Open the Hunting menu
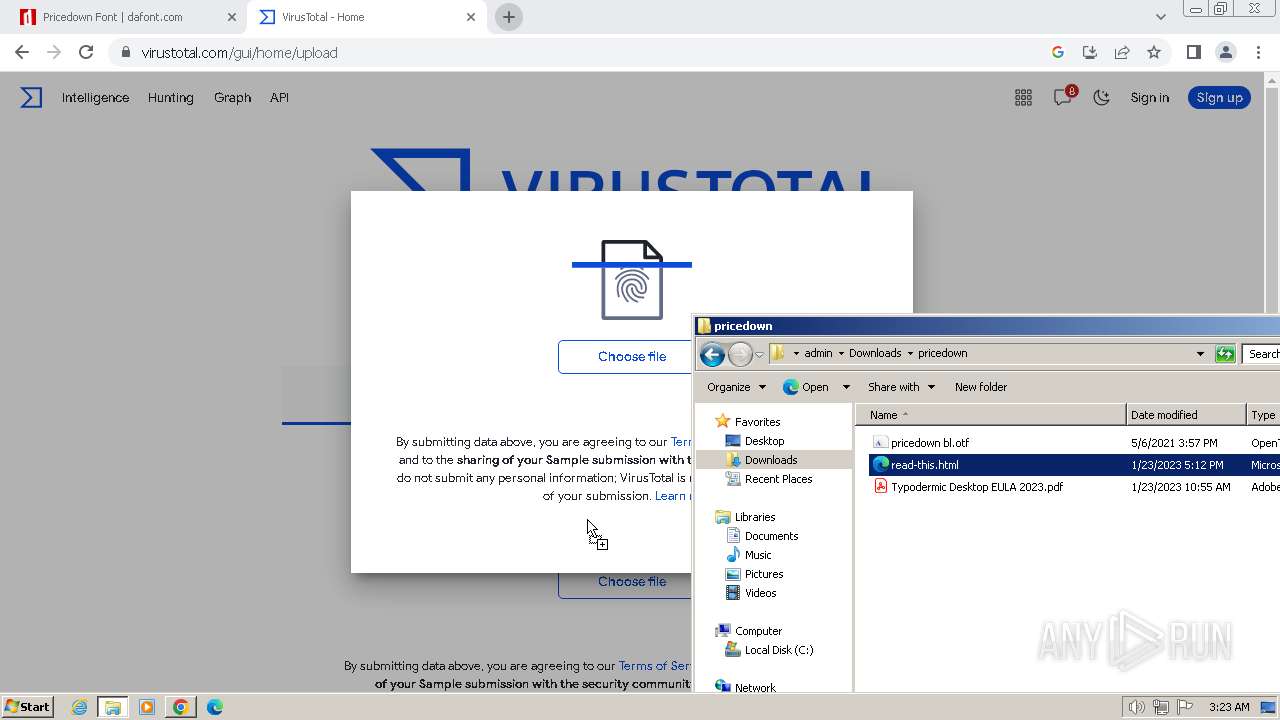Screen dimensions: 1280x720 (170, 97)
